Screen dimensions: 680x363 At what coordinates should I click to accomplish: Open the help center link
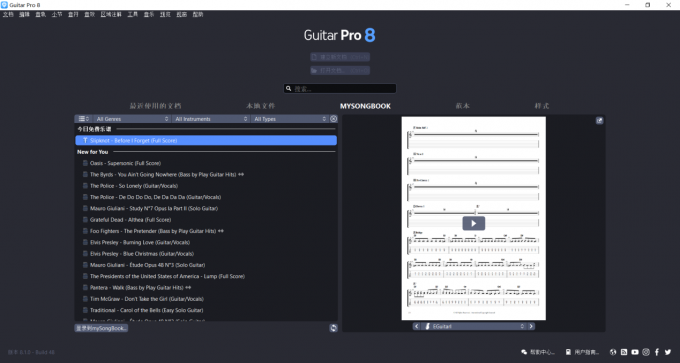coord(538,352)
